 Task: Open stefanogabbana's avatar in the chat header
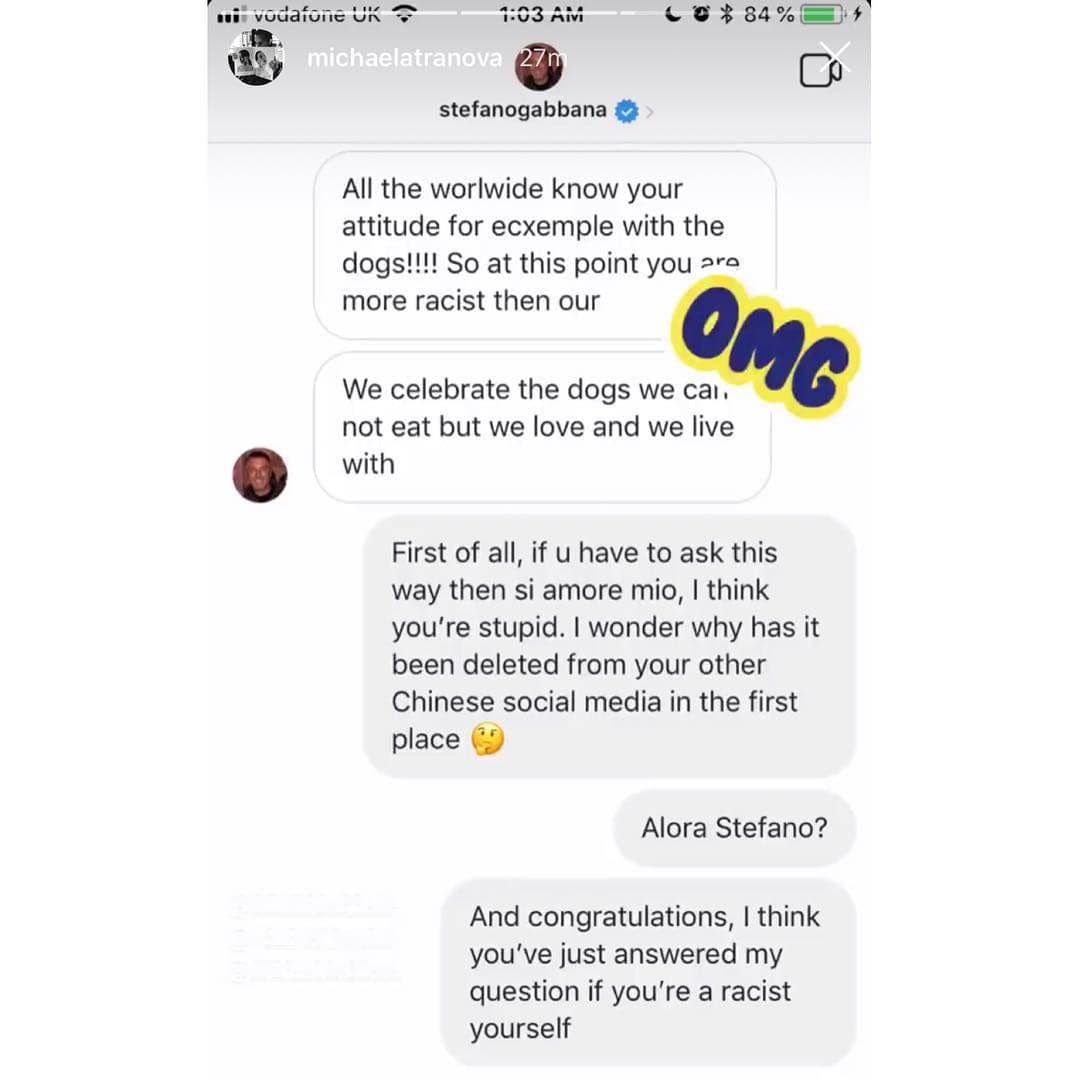(x=539, y=67)
